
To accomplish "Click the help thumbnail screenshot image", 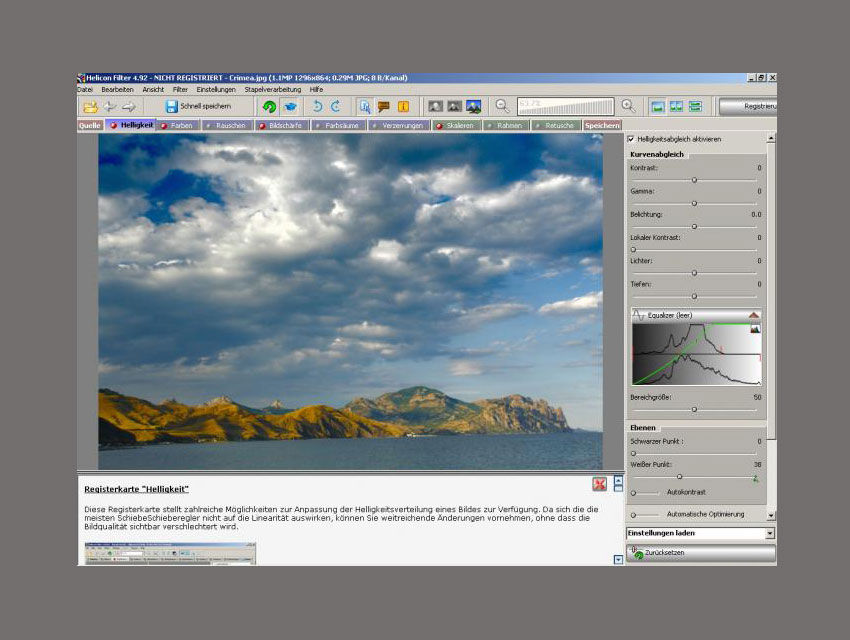I will point(170,554).
